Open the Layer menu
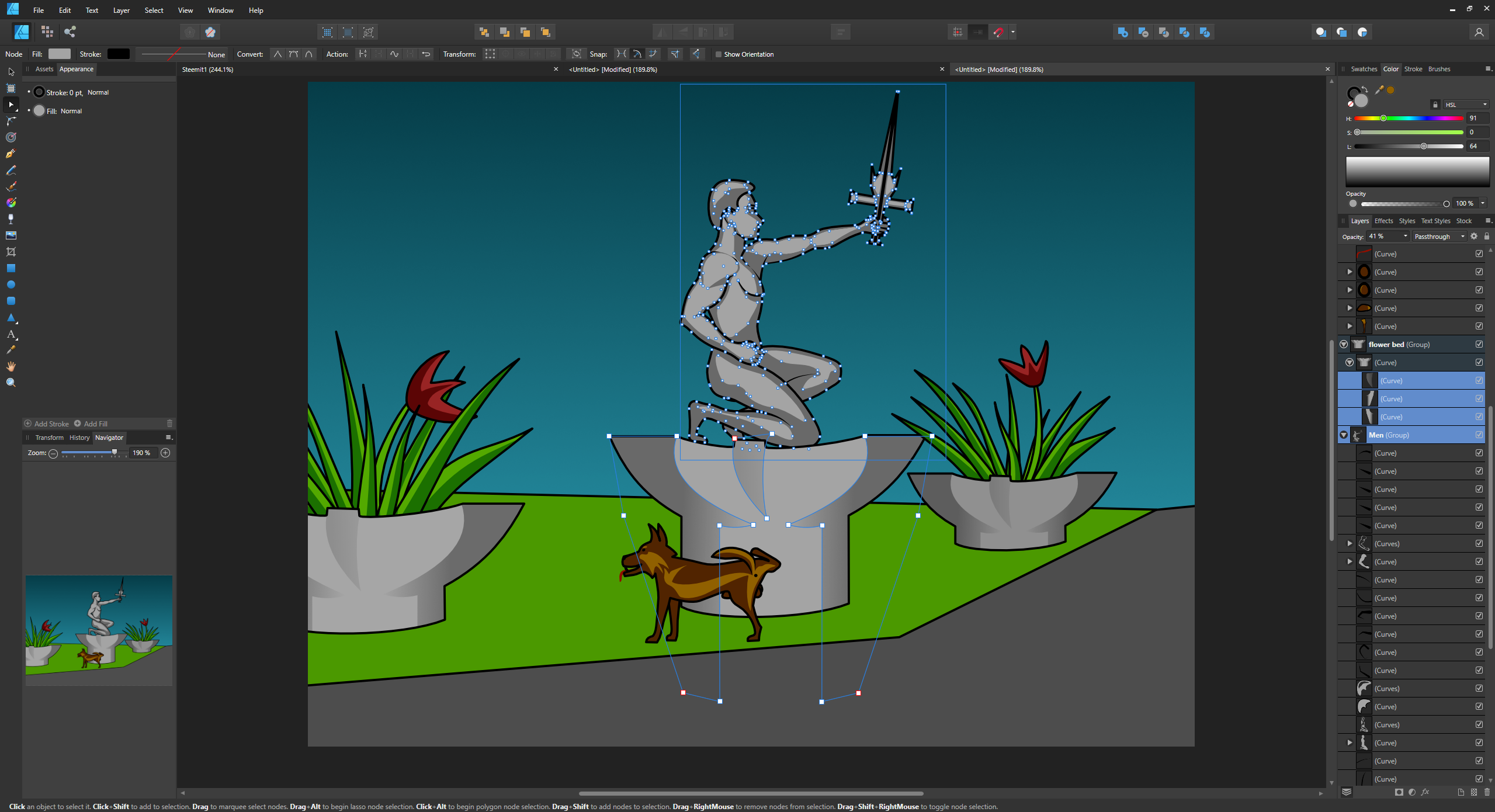Viewport: 1495px width, 812px height. point(121,10)
